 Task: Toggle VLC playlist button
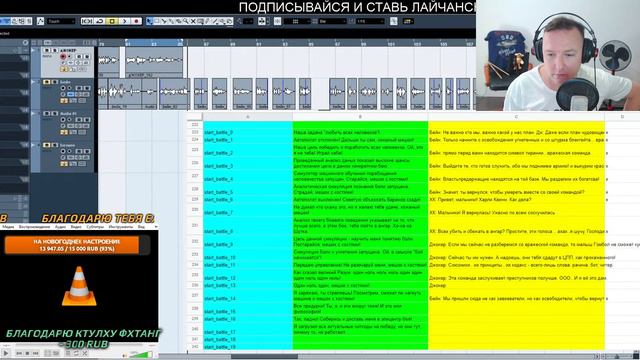pyautogui.click(x=68, y=353)
